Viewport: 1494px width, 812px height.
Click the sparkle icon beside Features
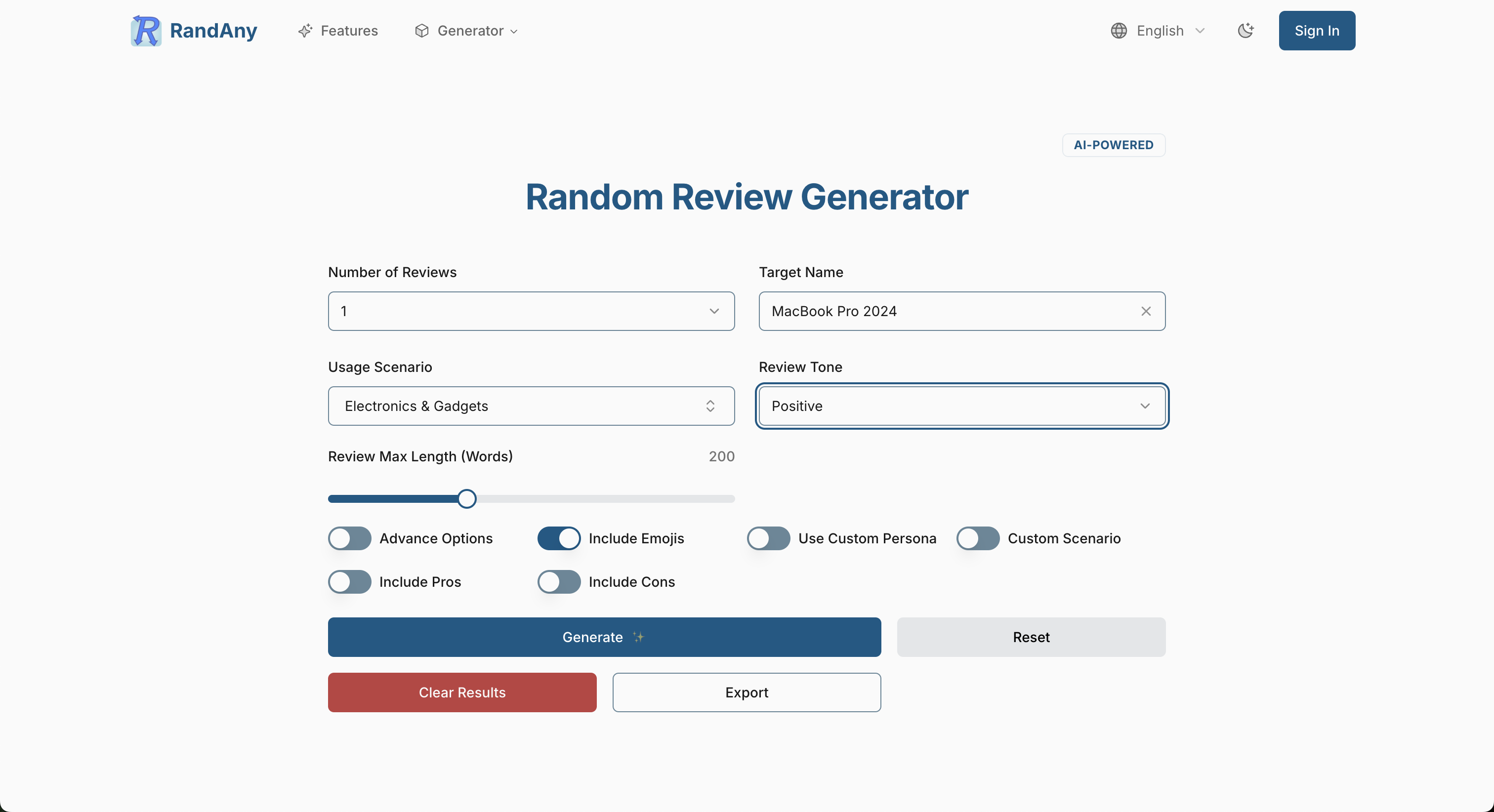(x=305, y=31)
